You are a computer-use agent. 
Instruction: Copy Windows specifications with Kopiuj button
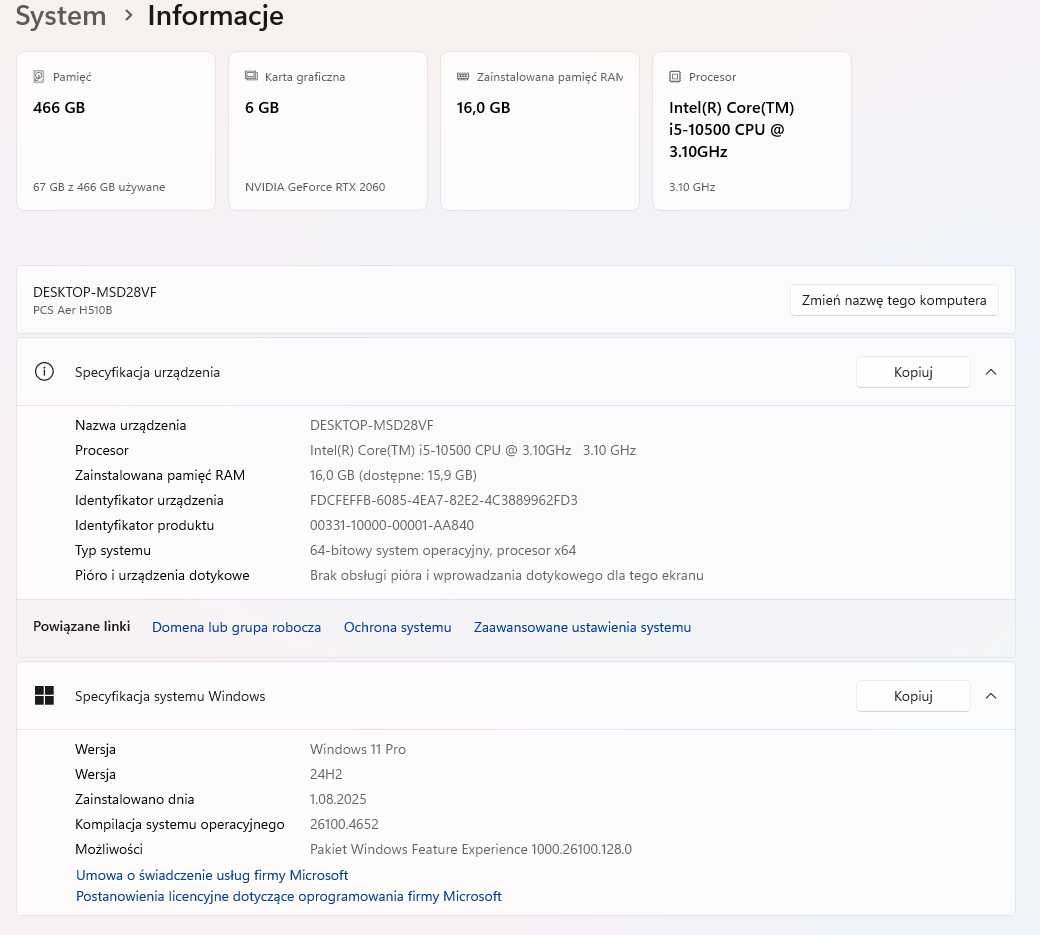coord(913,696)
